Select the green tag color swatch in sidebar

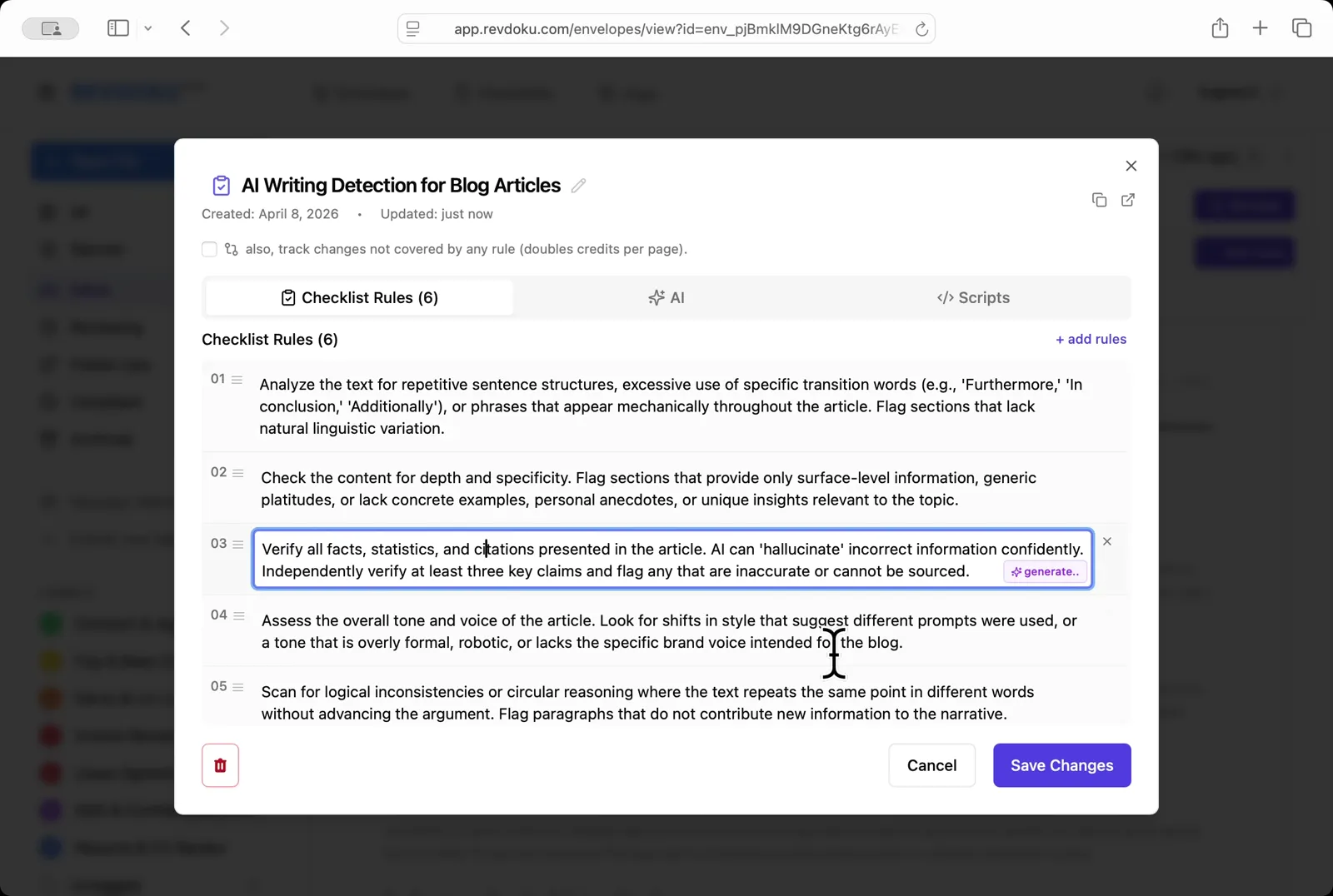50,623
